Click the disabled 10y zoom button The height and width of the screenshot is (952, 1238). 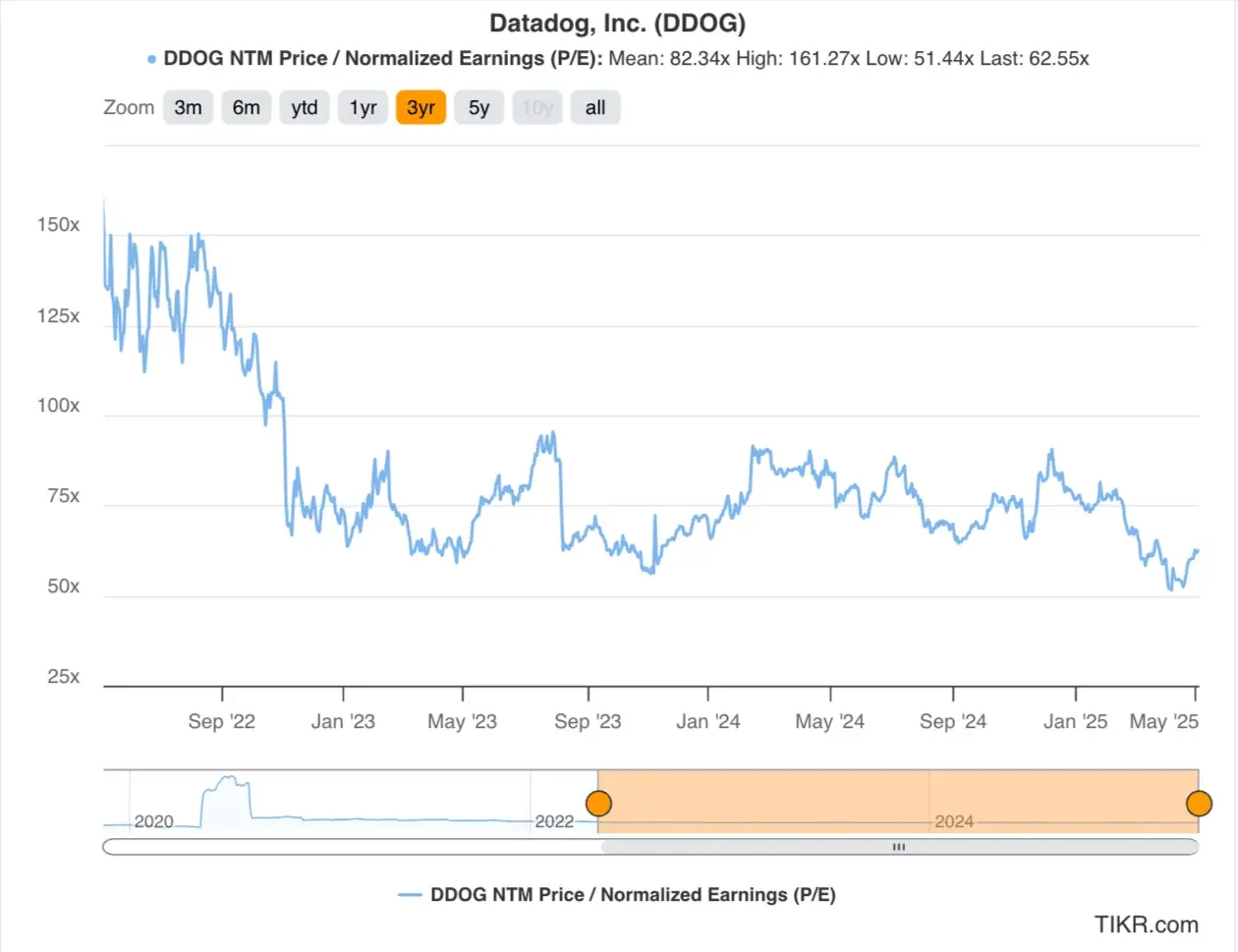point(537,108)
